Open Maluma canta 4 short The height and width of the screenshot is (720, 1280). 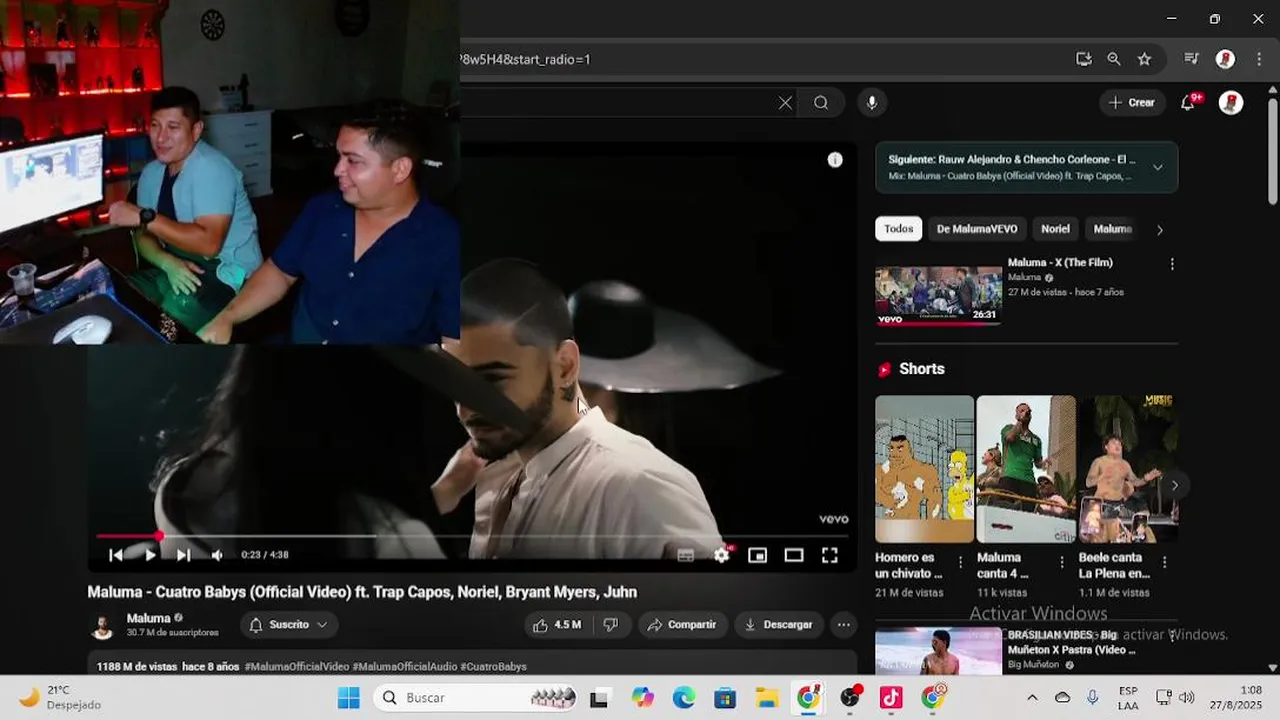coord(1026,469)
